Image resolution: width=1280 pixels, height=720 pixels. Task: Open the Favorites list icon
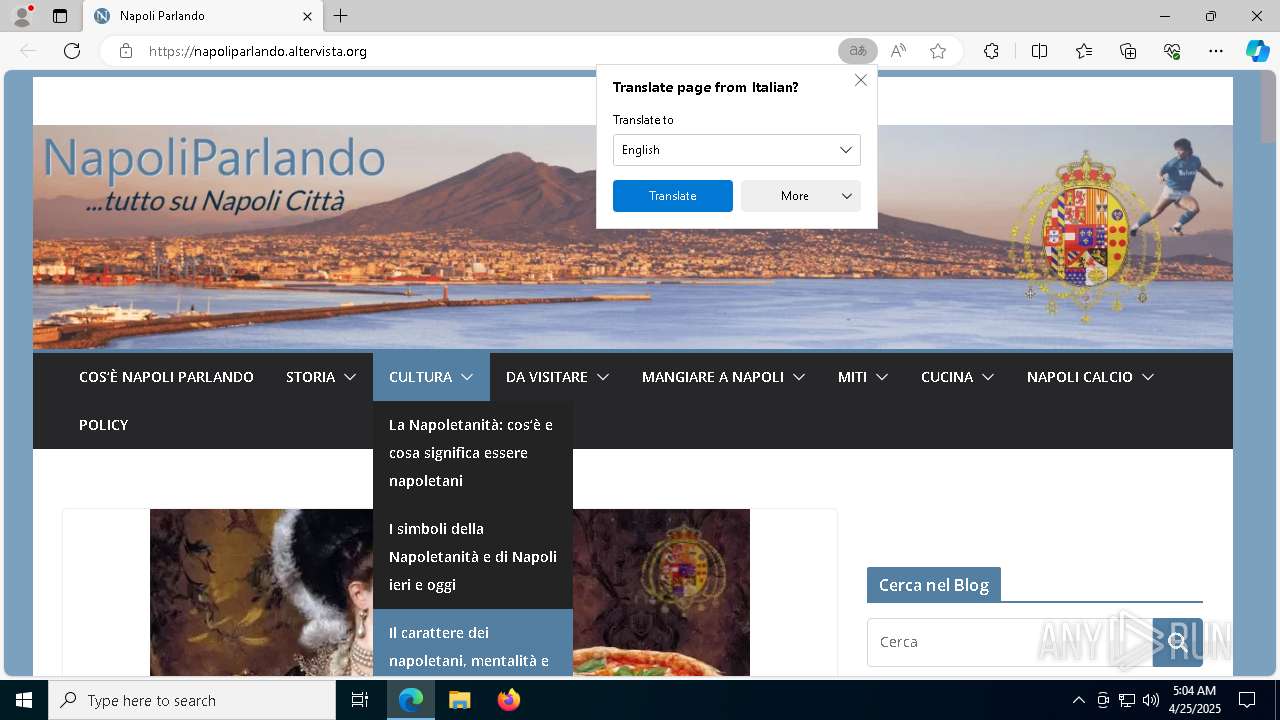click(1084, 51)
